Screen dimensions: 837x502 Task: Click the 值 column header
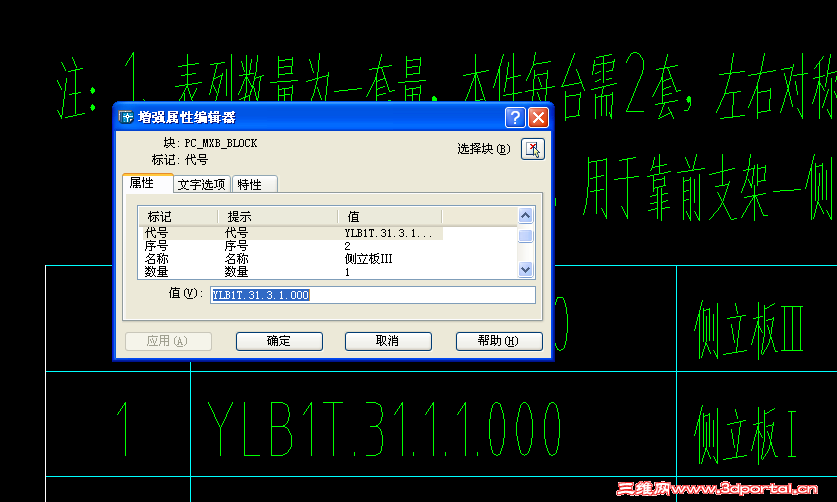(390, 217)
